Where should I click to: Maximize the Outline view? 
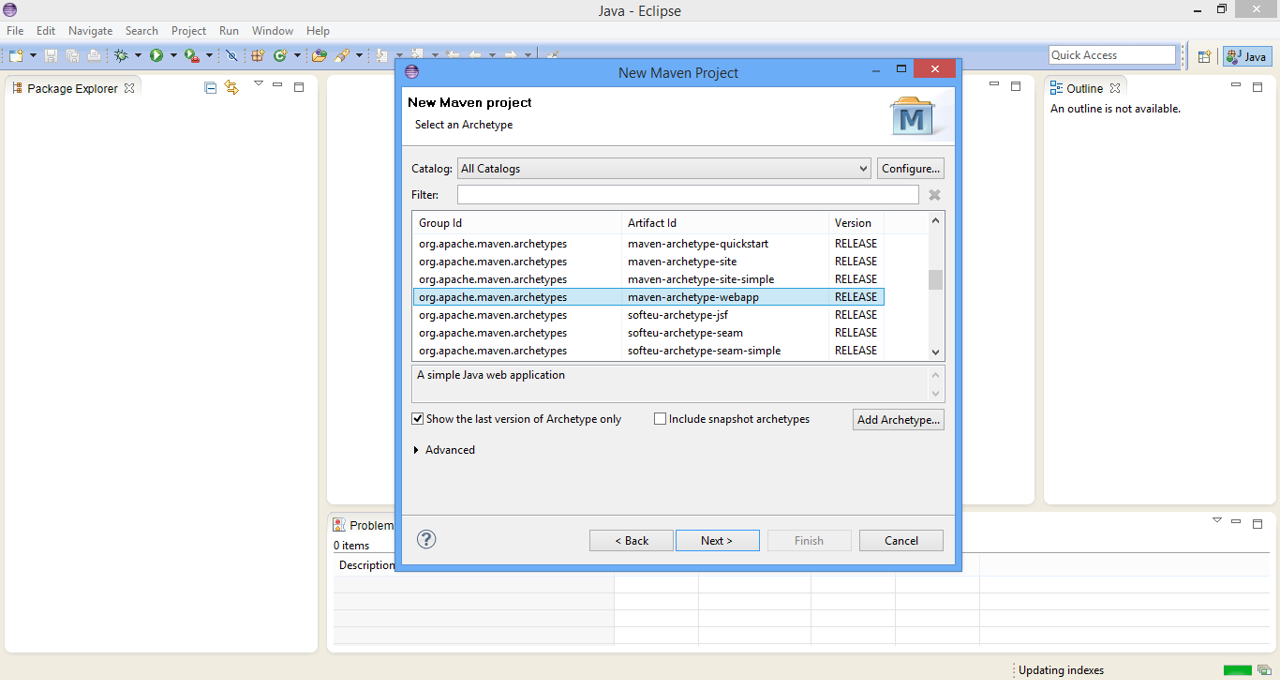coord(1258,87)
